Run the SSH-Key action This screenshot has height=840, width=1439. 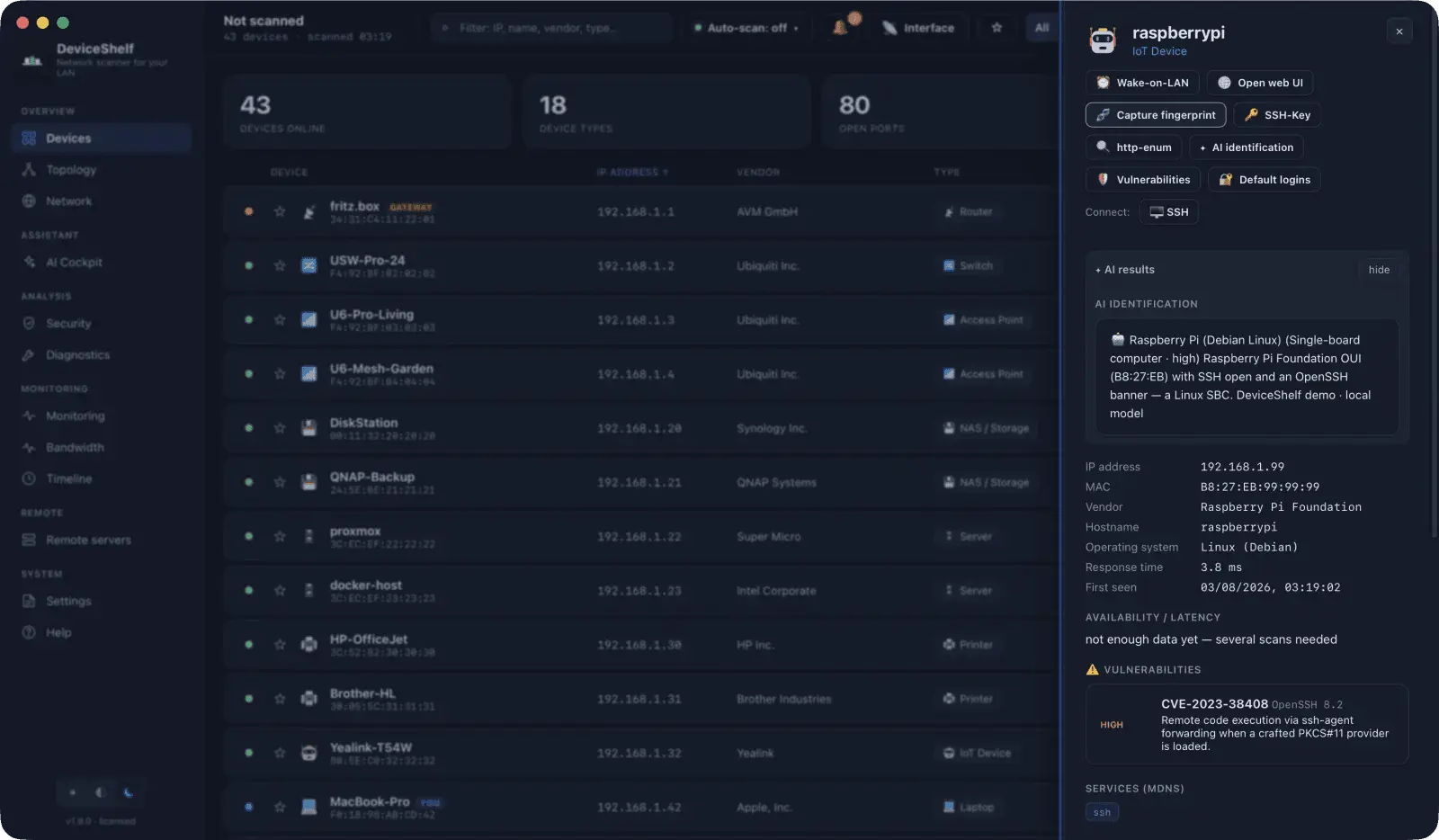click(1277, 115)
